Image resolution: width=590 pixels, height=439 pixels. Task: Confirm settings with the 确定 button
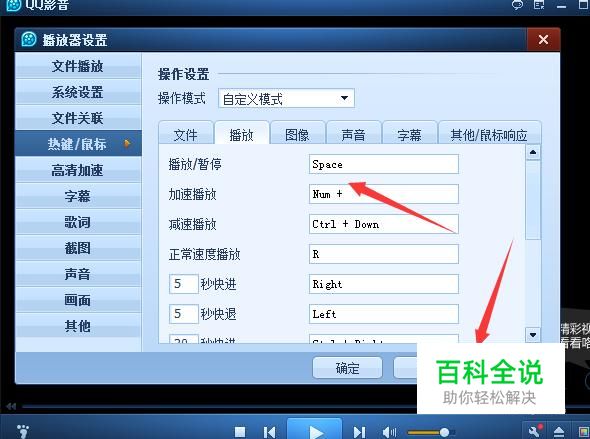[x=347, y=368]
